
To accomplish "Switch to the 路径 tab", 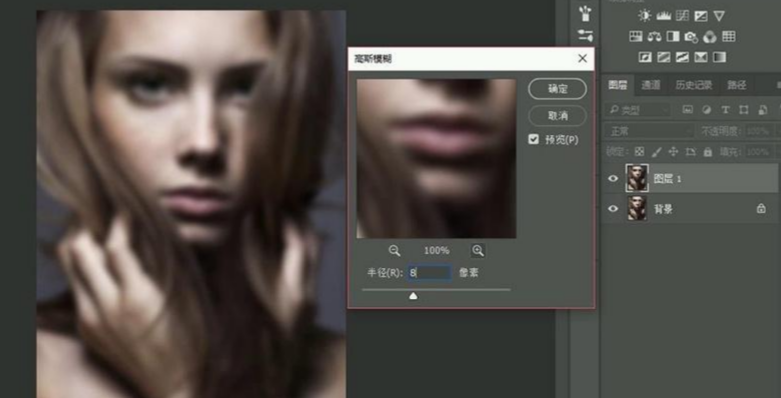I will coord(737,85).
